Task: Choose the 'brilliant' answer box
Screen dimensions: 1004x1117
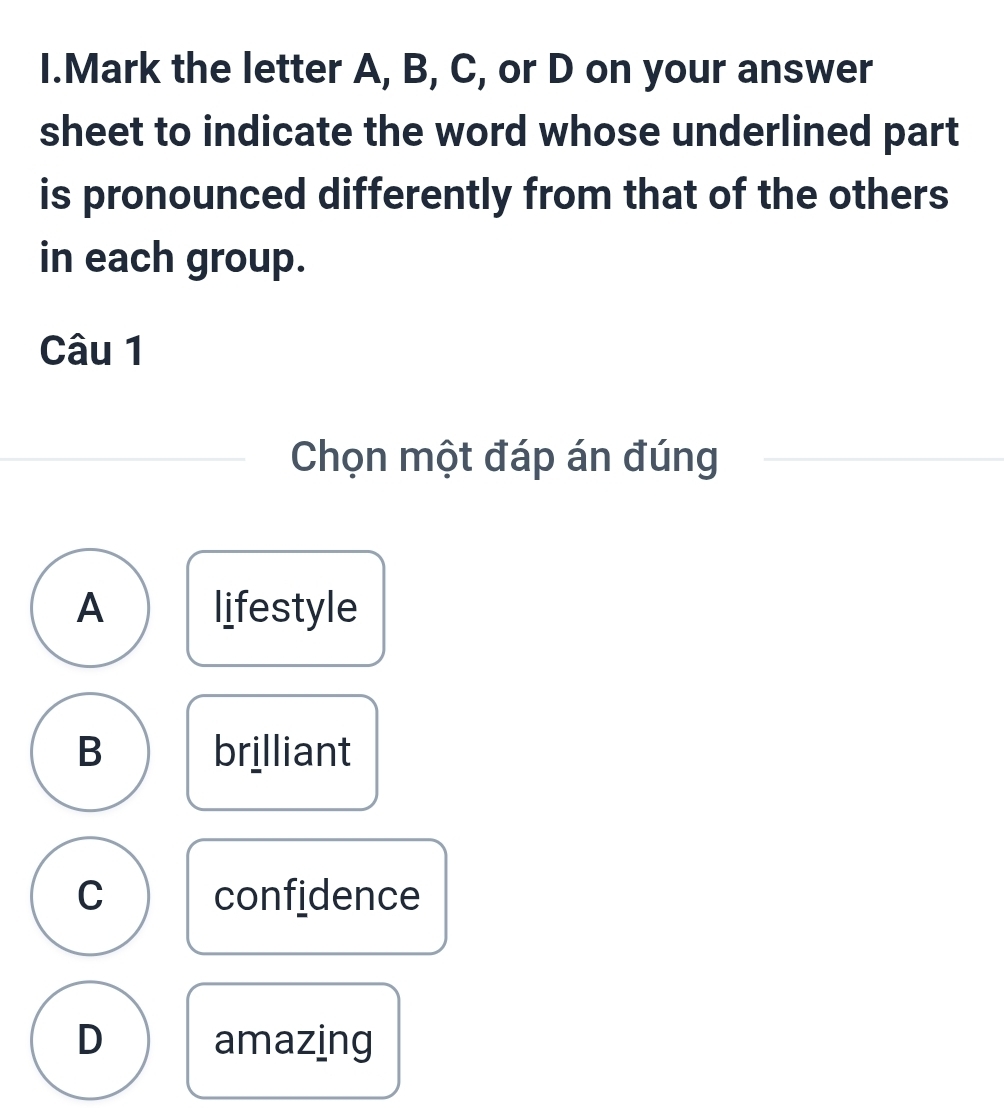Action: [x=282, y=752]
